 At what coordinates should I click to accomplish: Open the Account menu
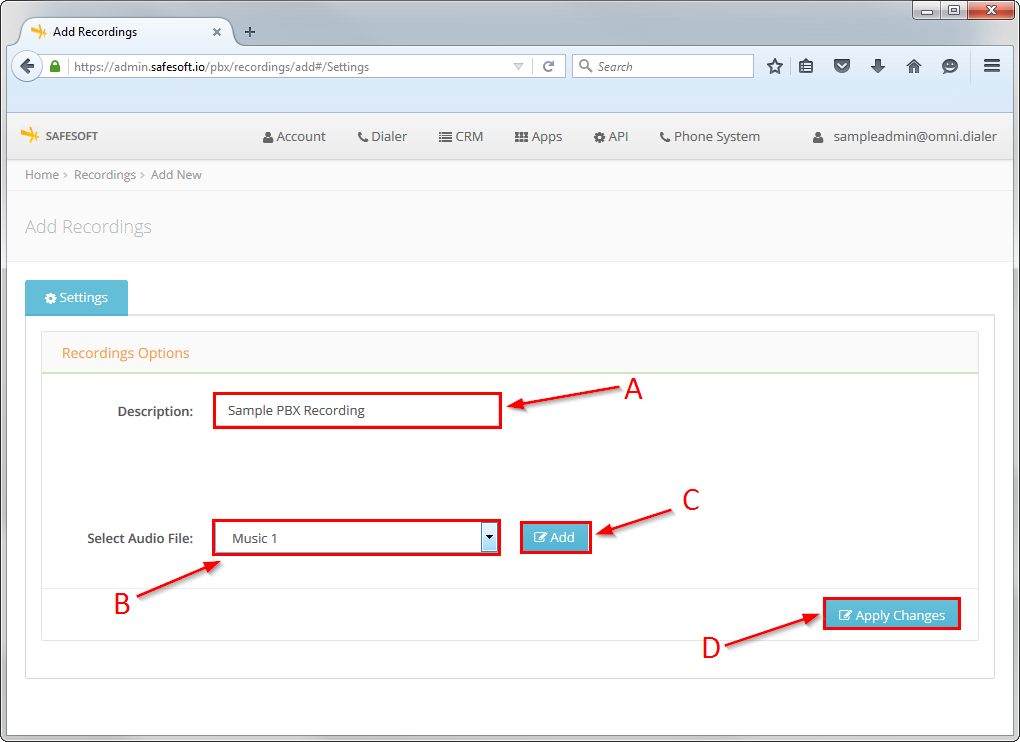click(x=294, y=137)
